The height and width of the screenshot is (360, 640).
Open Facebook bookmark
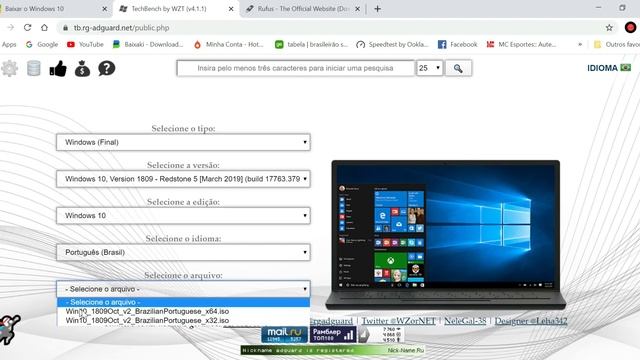[458, 44]
